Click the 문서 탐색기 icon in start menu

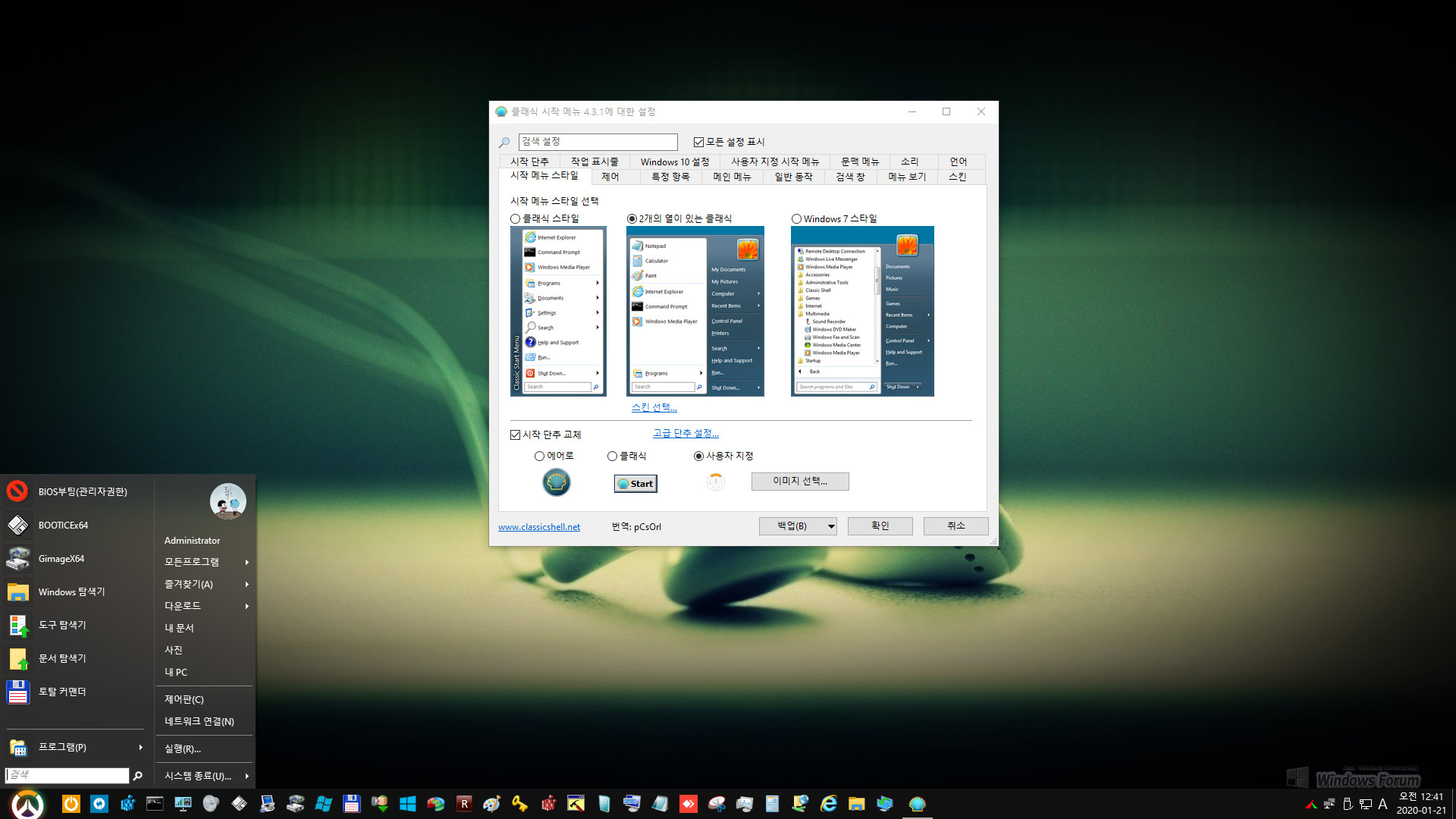coord(17,658)
